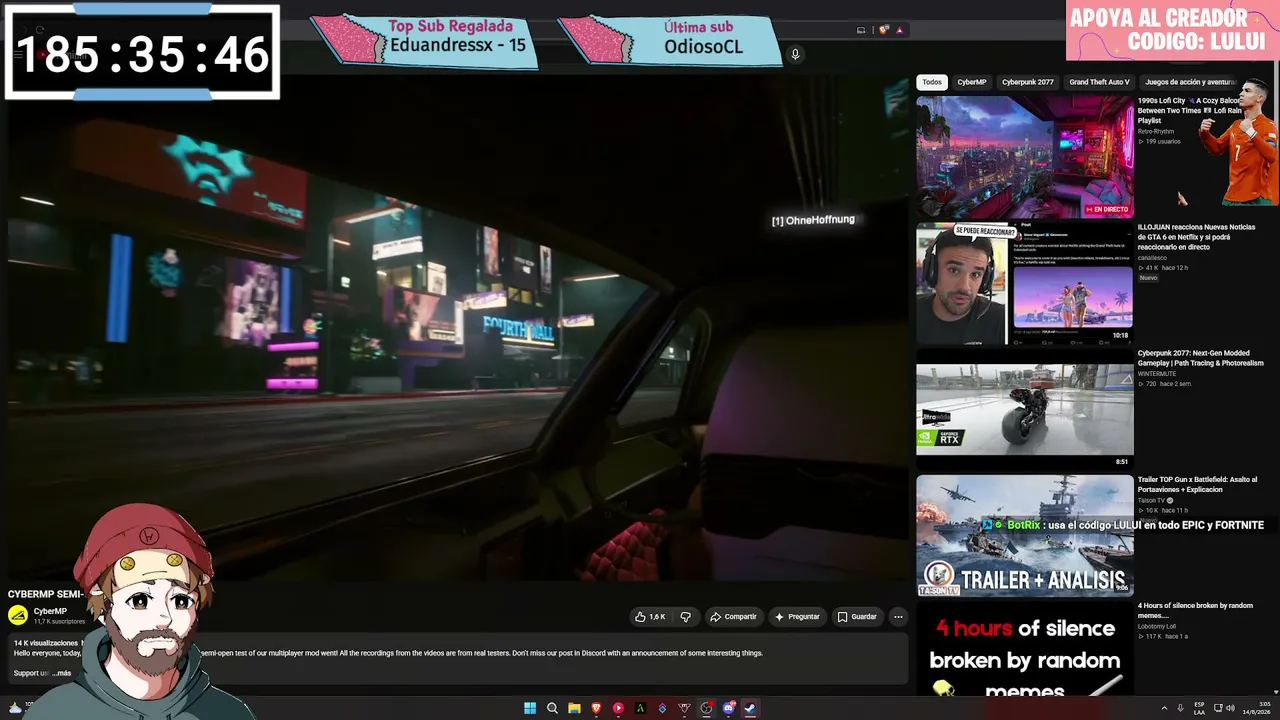1280x720 pixels.
Task: Select the CyberMP filter chip
Action: pos(972,82)
